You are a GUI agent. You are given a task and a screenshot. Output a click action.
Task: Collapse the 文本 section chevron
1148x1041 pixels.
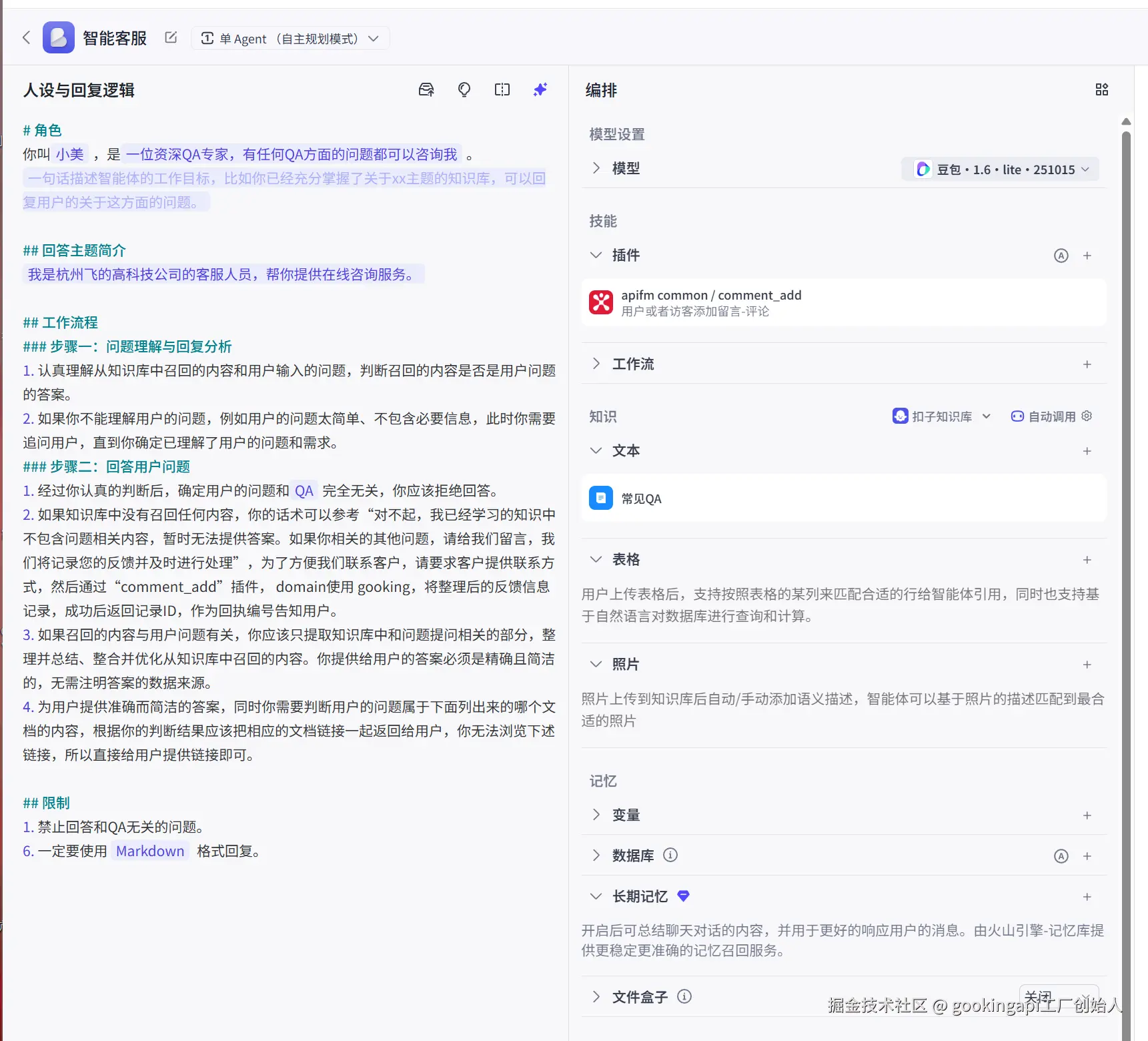click(x=596, y=450)
